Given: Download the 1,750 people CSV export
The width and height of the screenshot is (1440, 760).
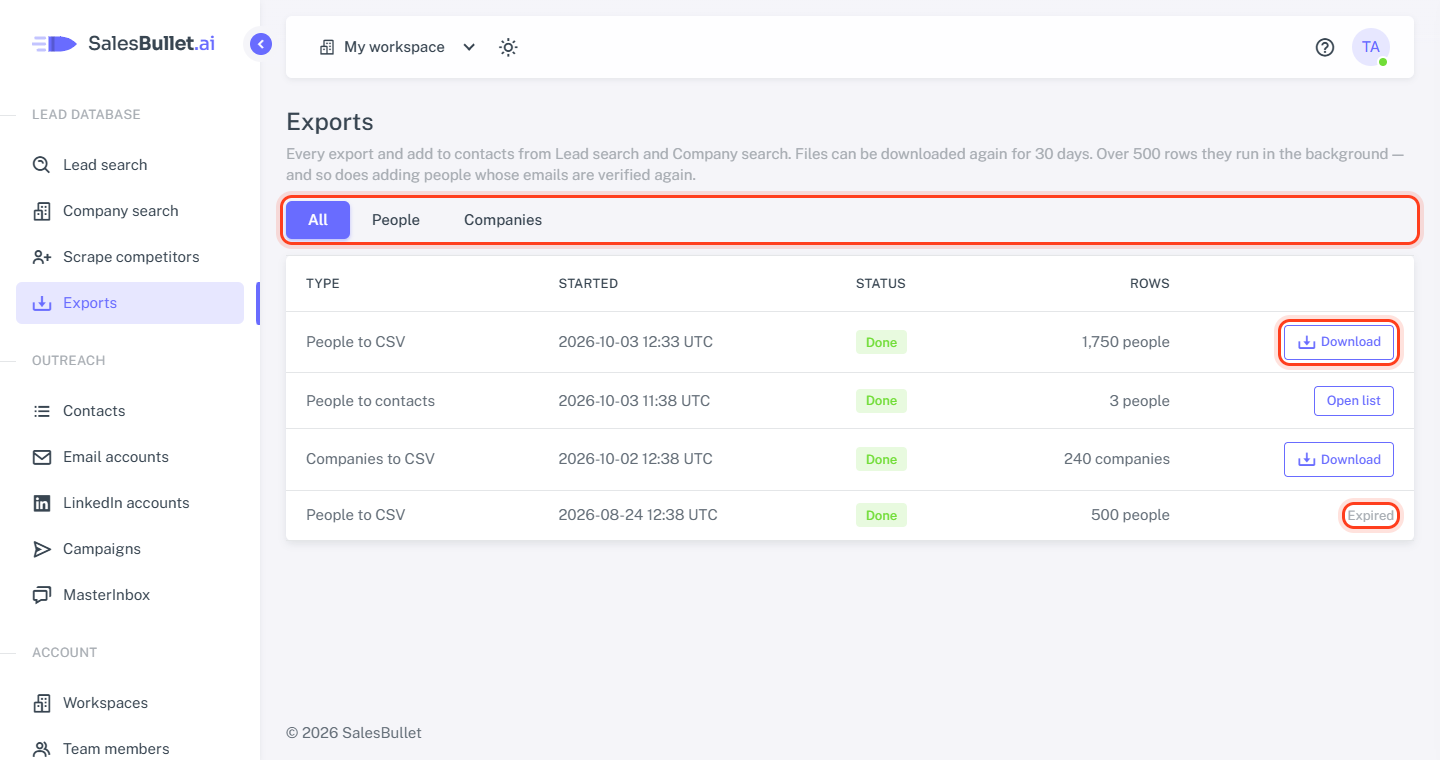Looking at the screenshot, I should click(x=1339, y=342).
